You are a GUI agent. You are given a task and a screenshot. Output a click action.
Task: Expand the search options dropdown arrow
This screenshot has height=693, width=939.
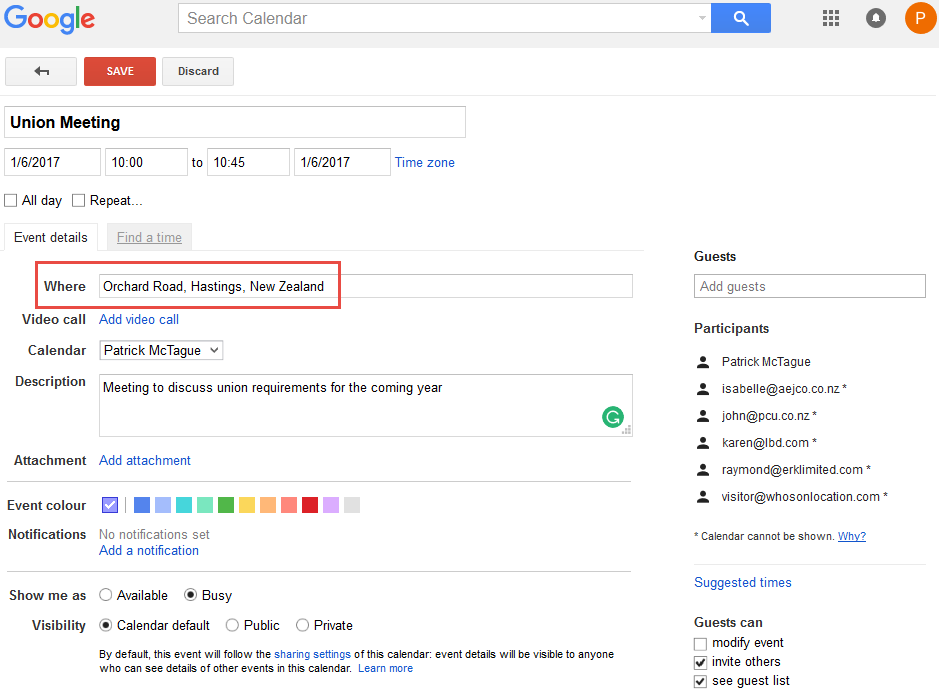[x=702, y=18]
